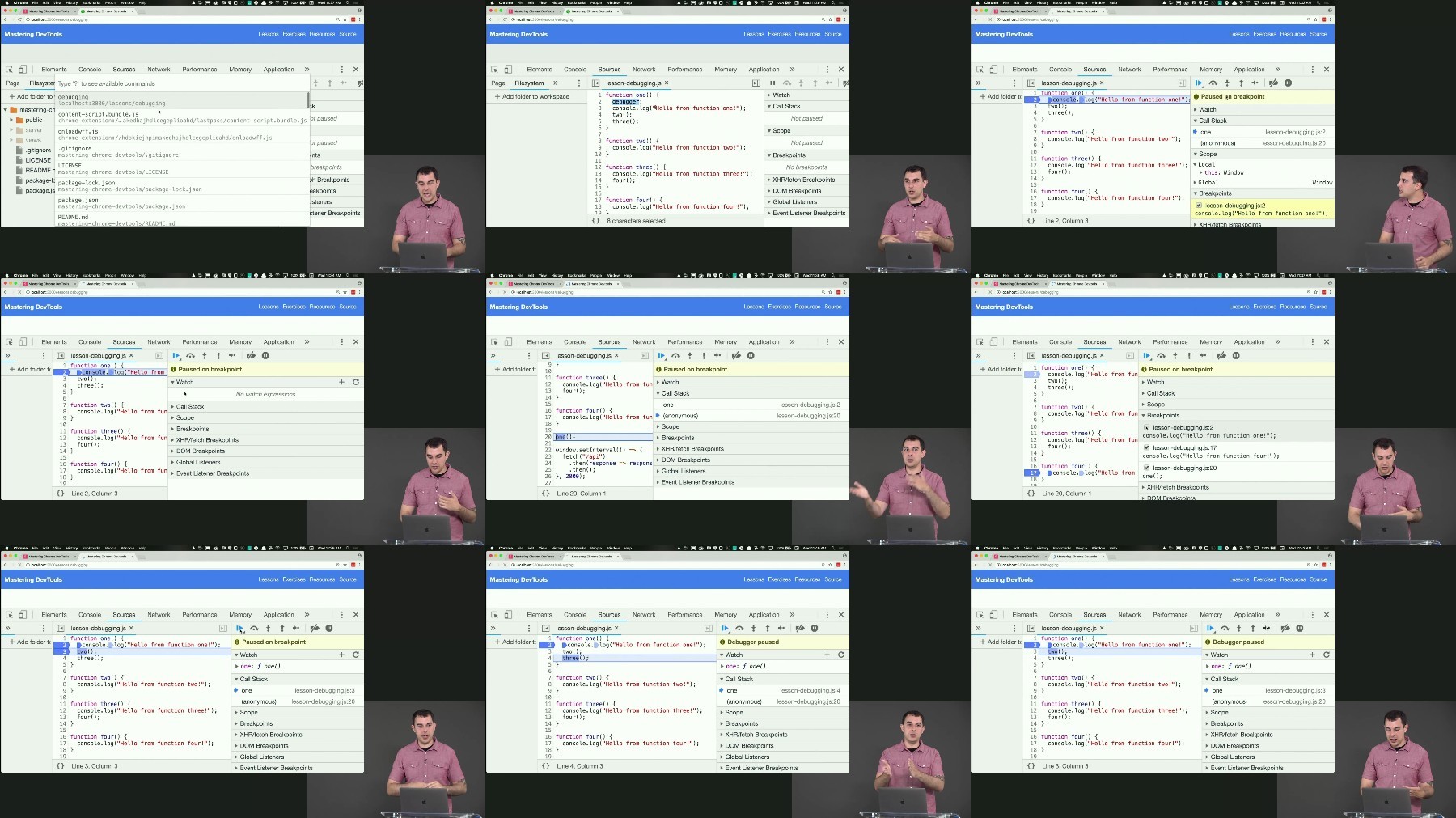Open Lessons link in the quick-open palette frame

coord(269,34)
